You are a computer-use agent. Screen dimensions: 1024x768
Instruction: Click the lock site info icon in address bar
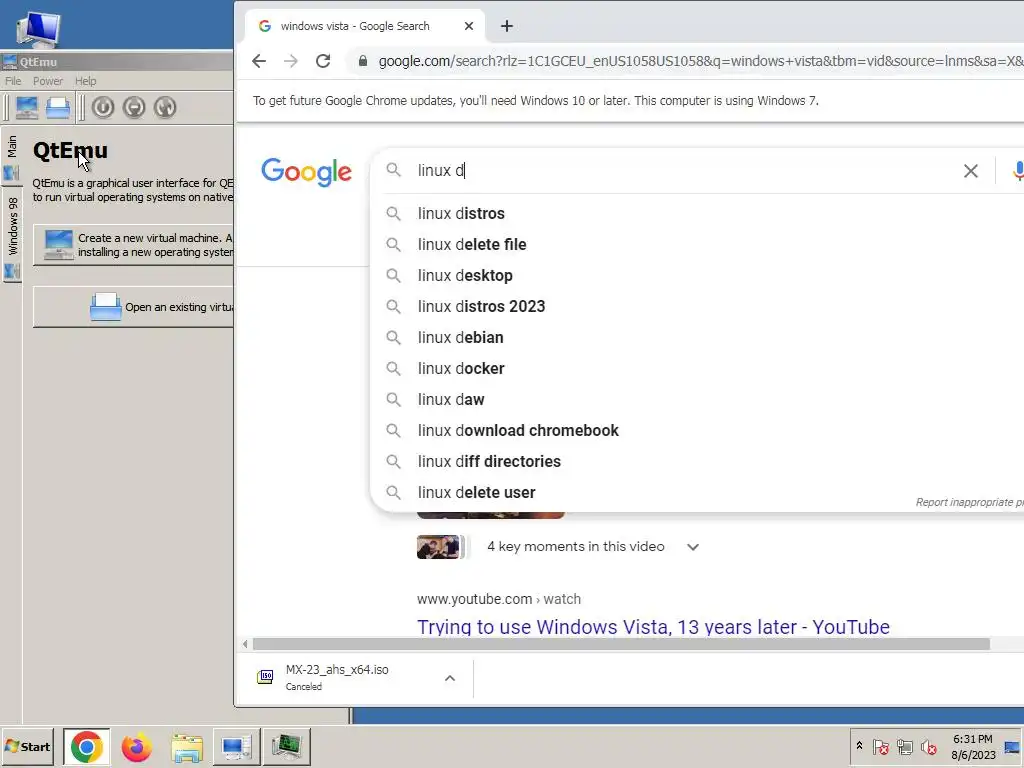362,61
